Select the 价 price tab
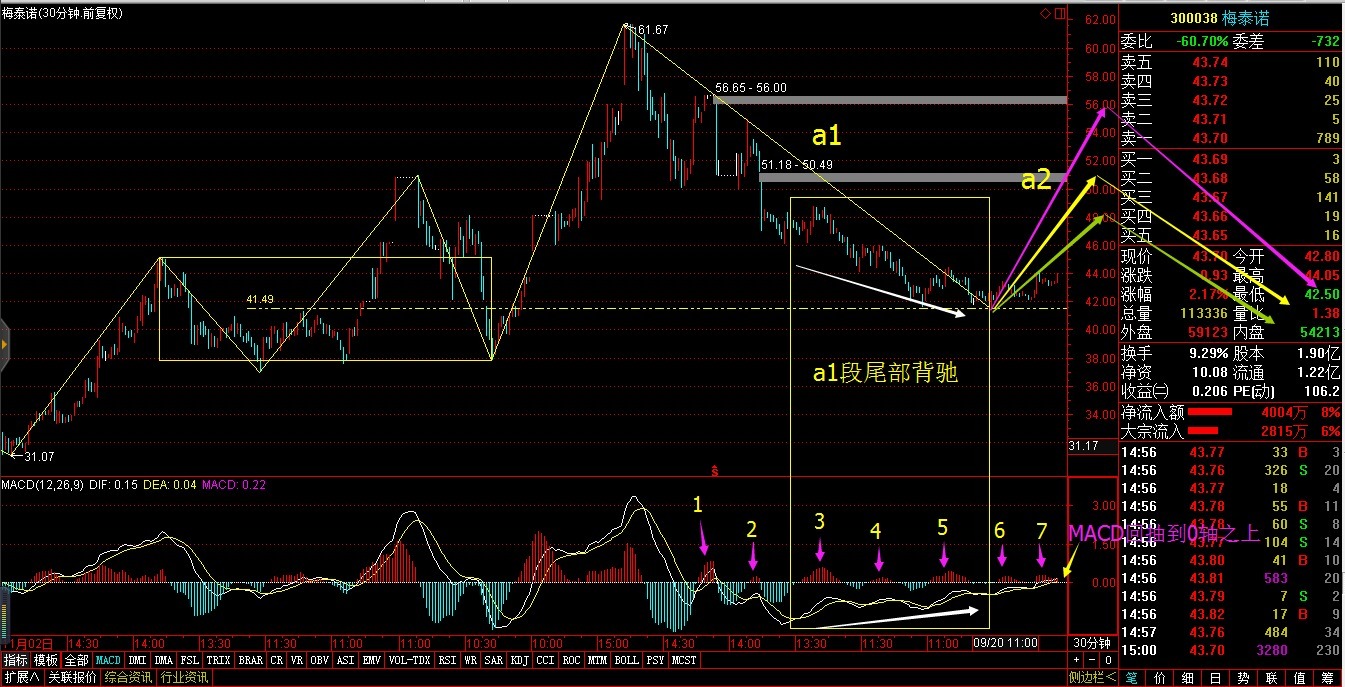The height and width of the screenshot is (687, 1345). pos(1160,677)
